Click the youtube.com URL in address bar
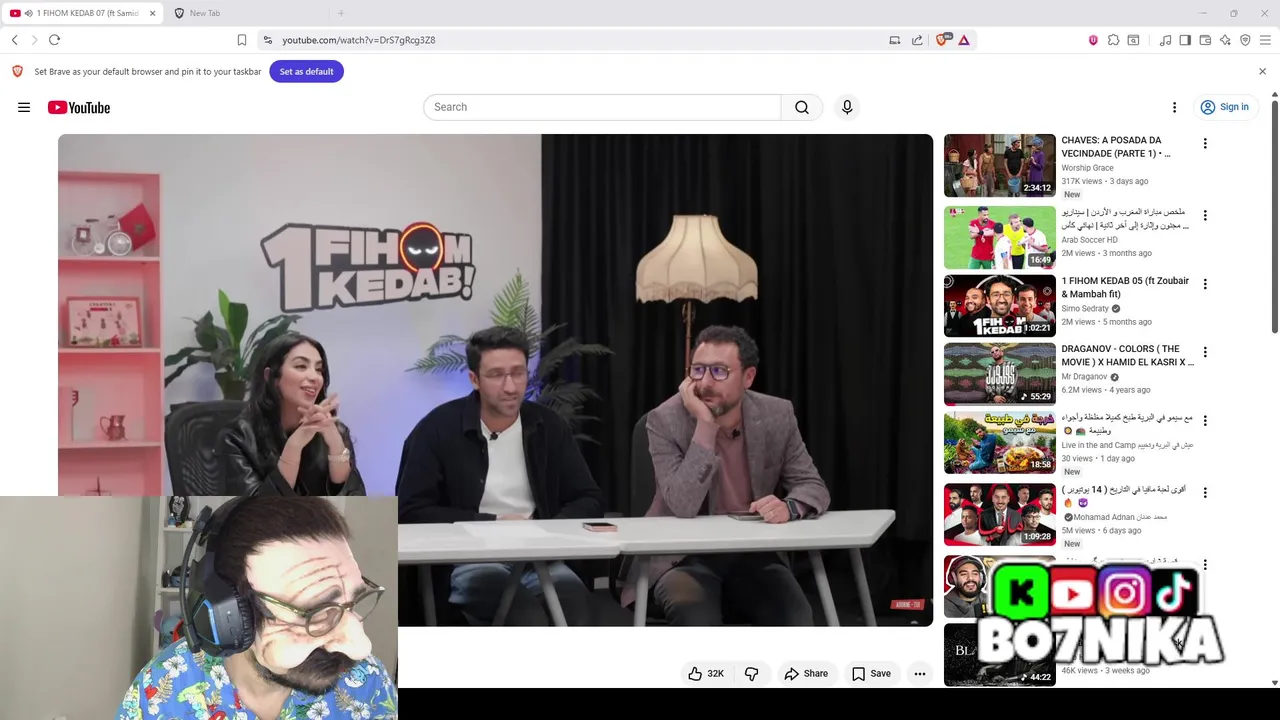The width and height of the screenshot is (1280, 720). [359, 40]
